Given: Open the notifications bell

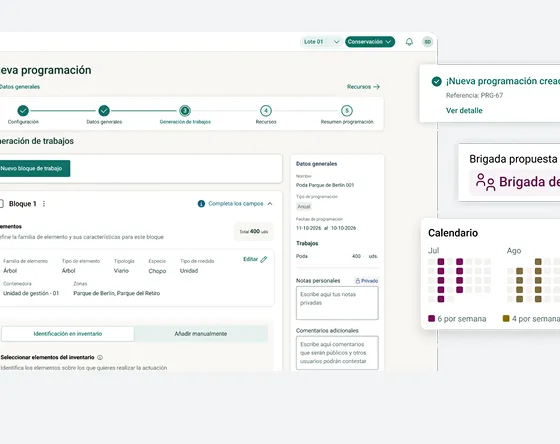Looking at the screenshot, I should tap(409, 42).
